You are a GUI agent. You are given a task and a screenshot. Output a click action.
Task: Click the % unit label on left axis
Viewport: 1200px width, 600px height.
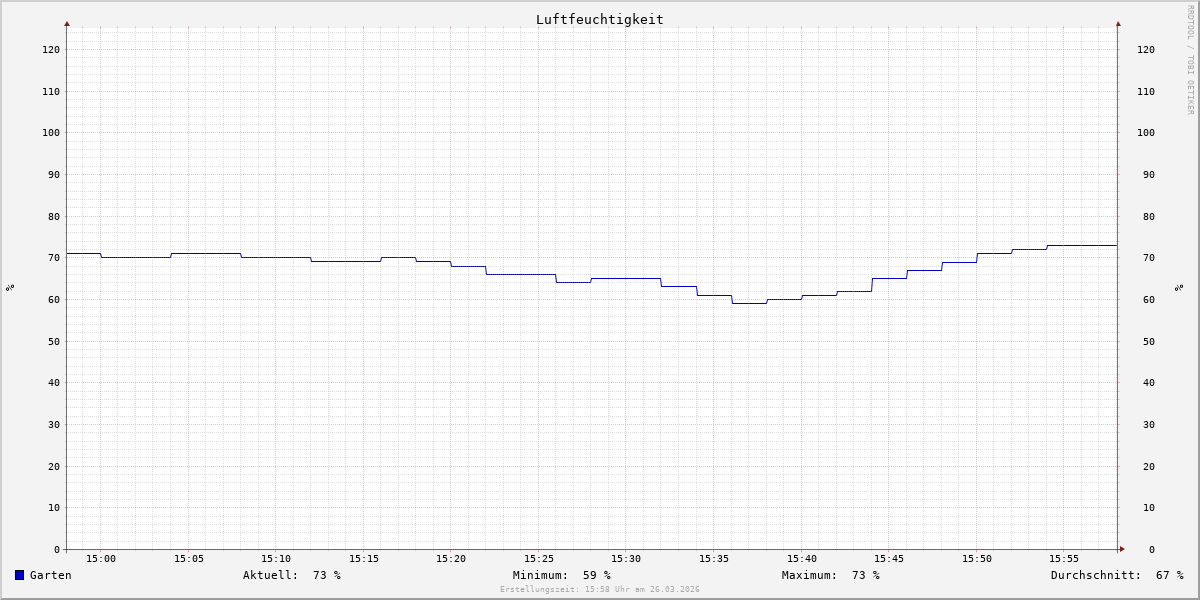[x=10, y=288]
